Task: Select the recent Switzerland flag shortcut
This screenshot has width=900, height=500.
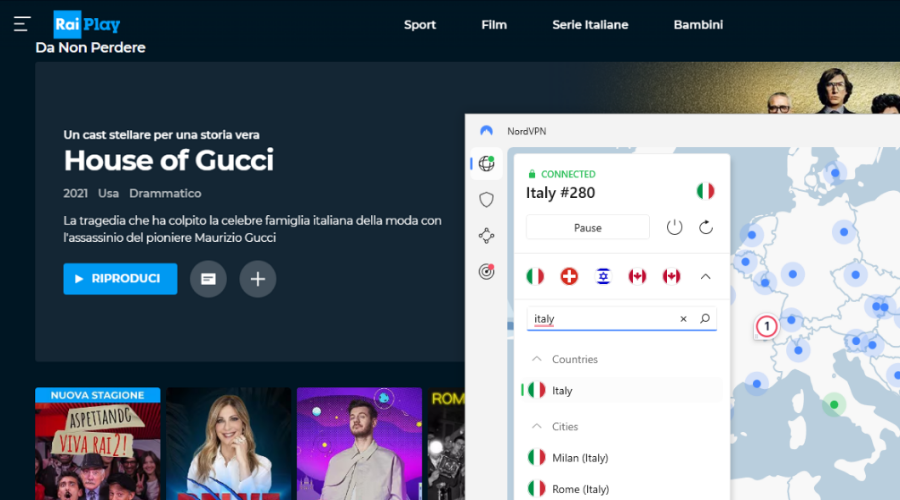Action: coord(569,276)
